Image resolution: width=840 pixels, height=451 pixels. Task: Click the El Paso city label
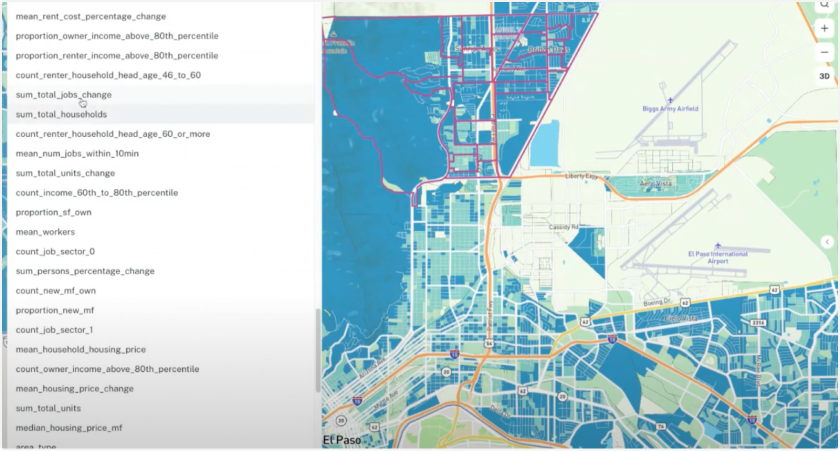click(x=342, y=440)
